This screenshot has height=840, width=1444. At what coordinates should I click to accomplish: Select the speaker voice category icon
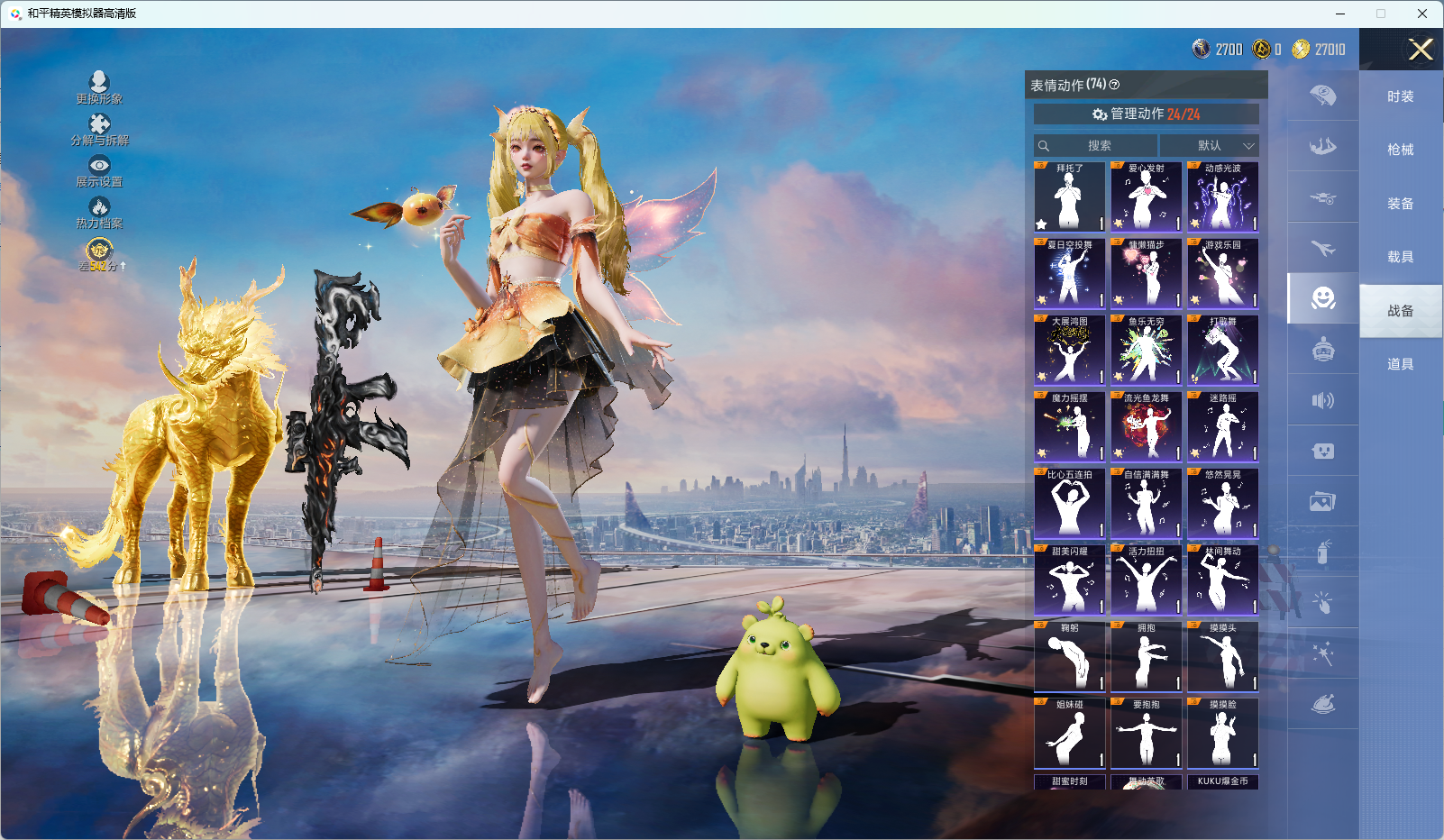click(1323, 400)
